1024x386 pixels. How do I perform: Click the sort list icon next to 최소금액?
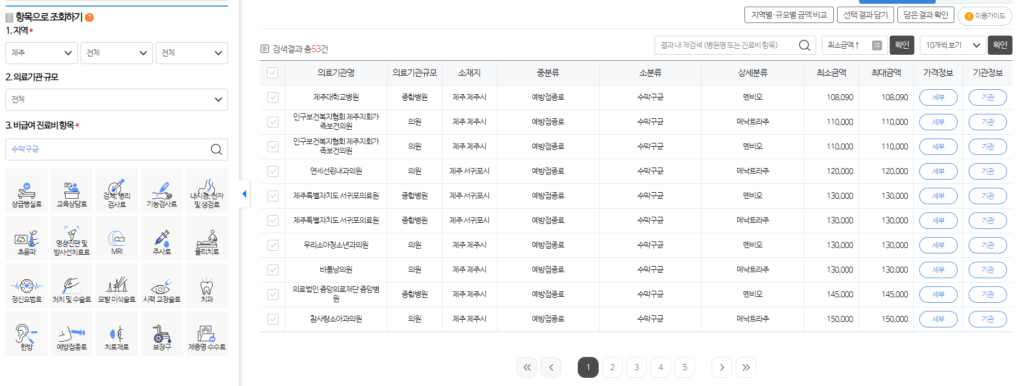click(876, 45)
